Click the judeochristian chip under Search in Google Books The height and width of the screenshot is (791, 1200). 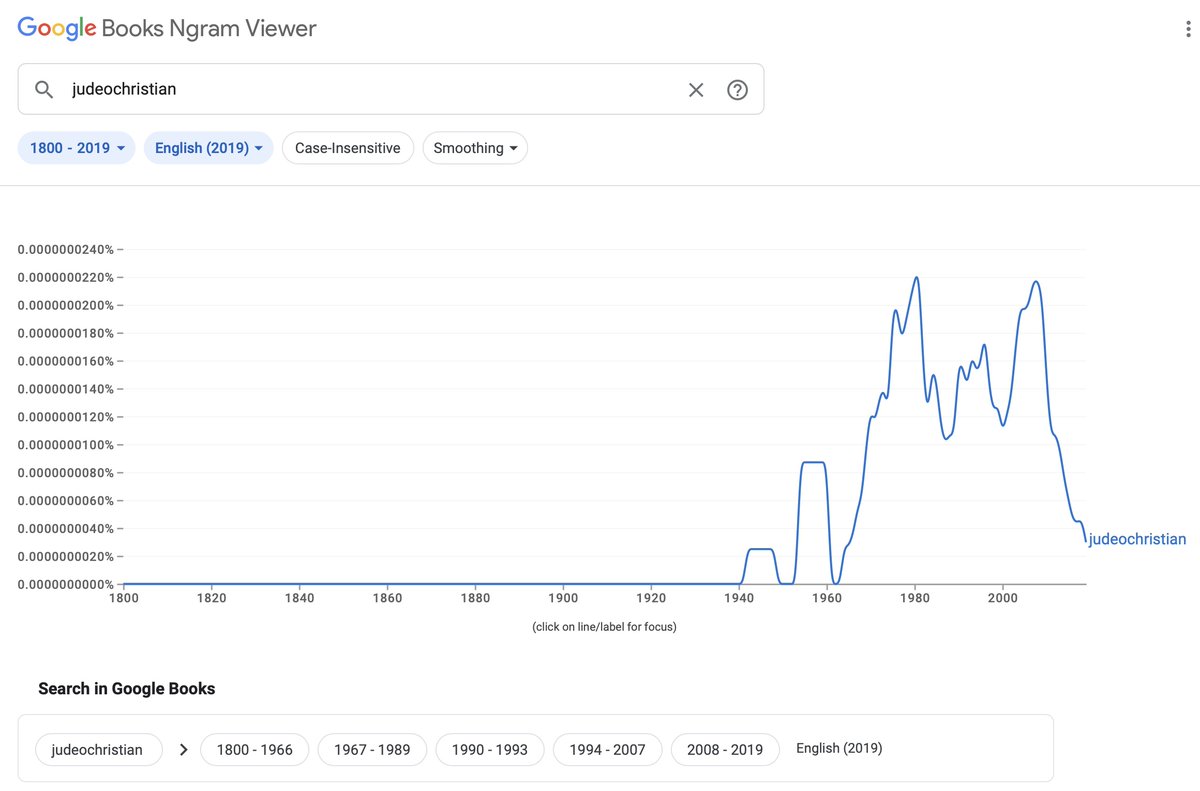pyautogui.click(x=98, y=749)
